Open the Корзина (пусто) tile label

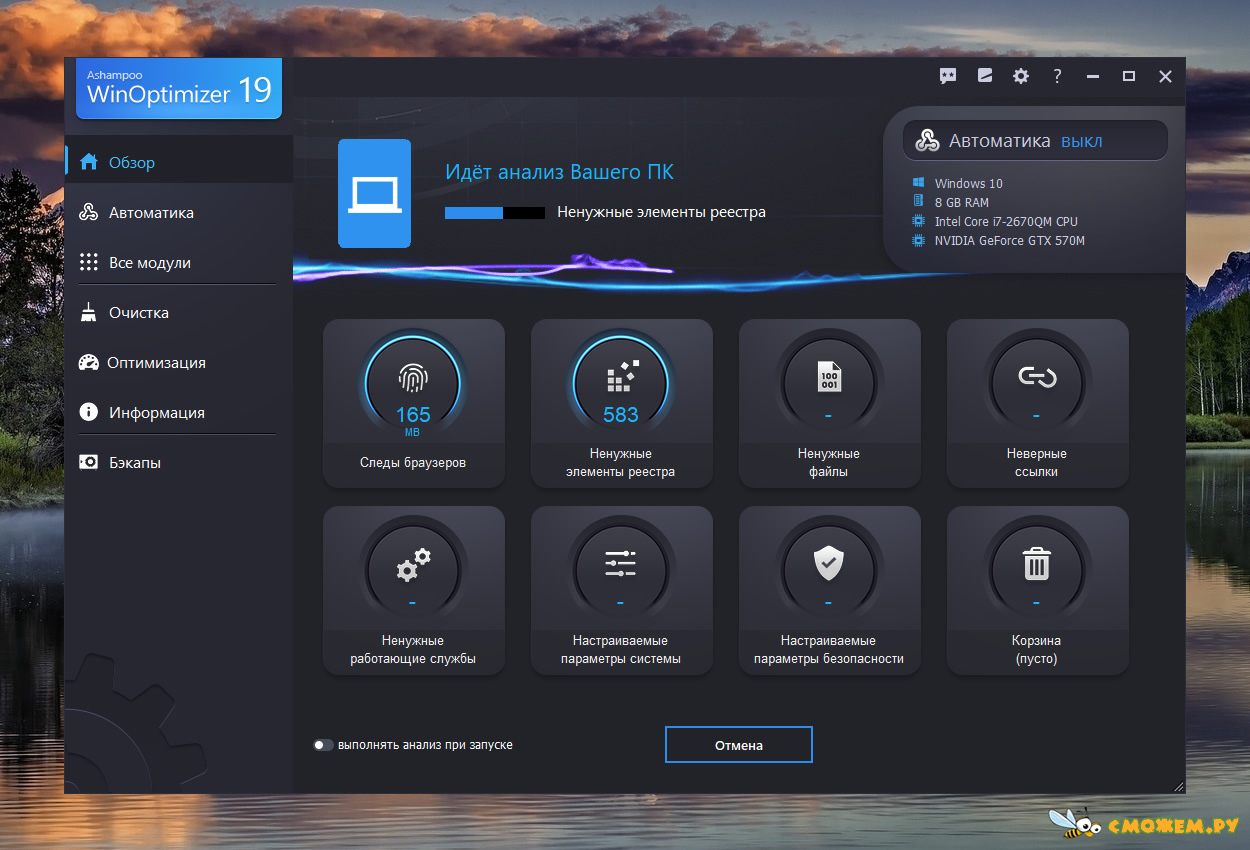1037,650
